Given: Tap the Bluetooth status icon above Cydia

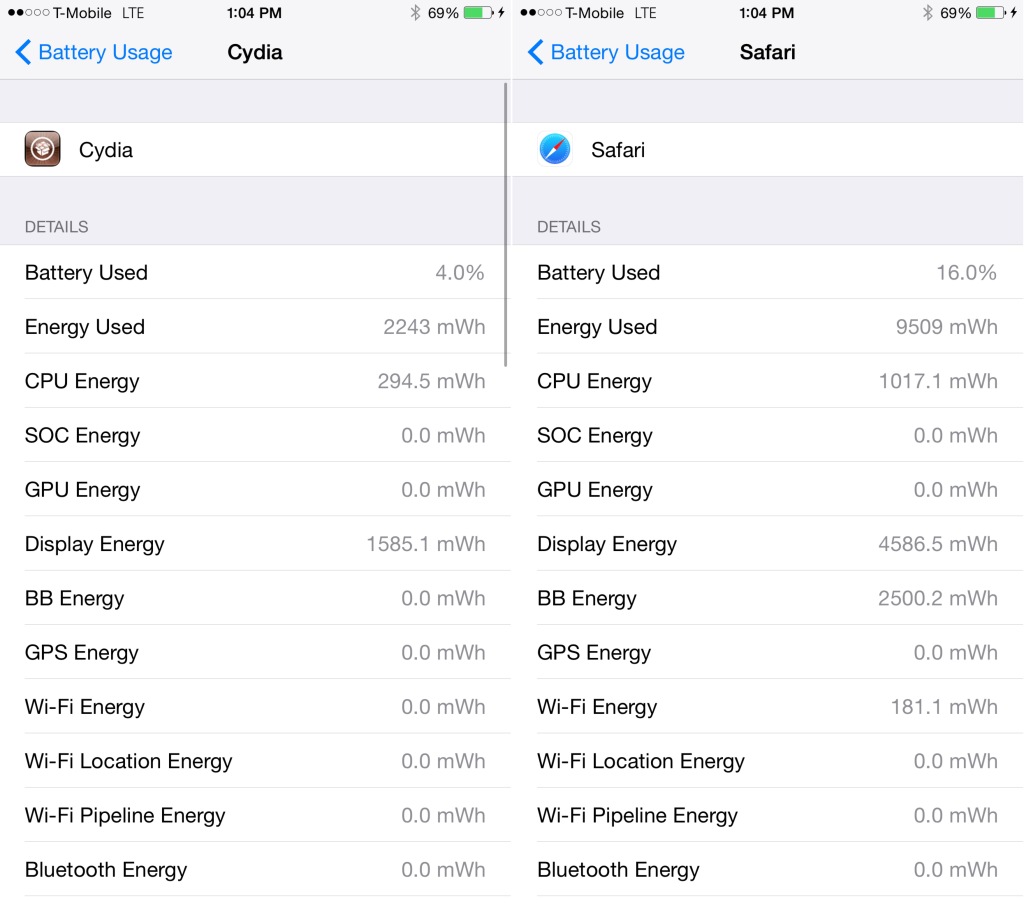Looking at the screenshot, I should pyautogui.click(x=415, y=13).
